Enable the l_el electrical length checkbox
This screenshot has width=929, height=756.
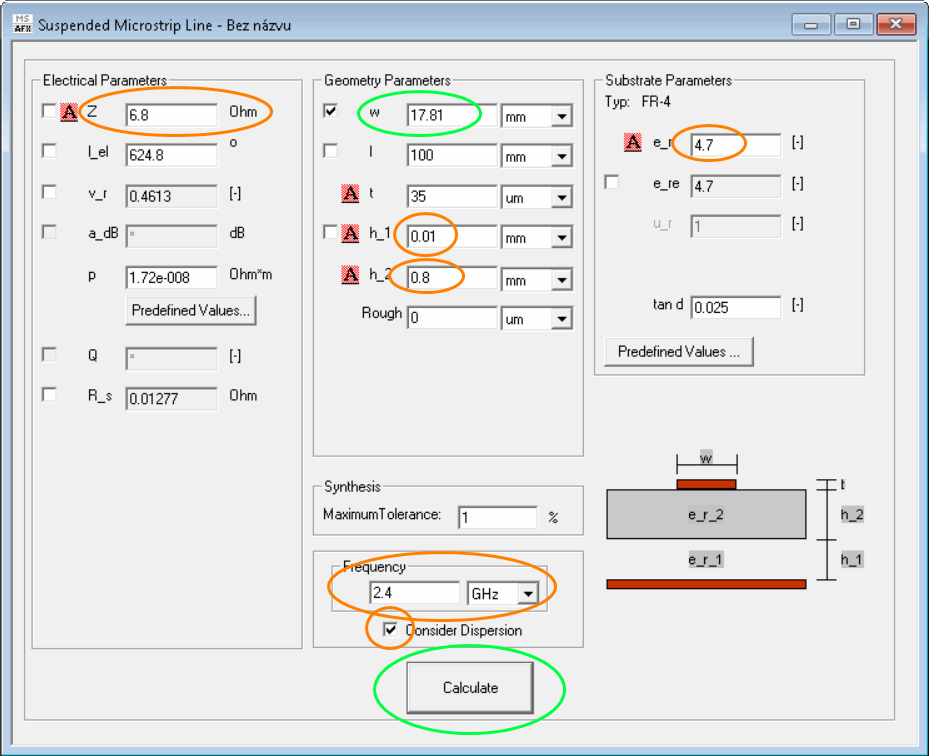49,151
